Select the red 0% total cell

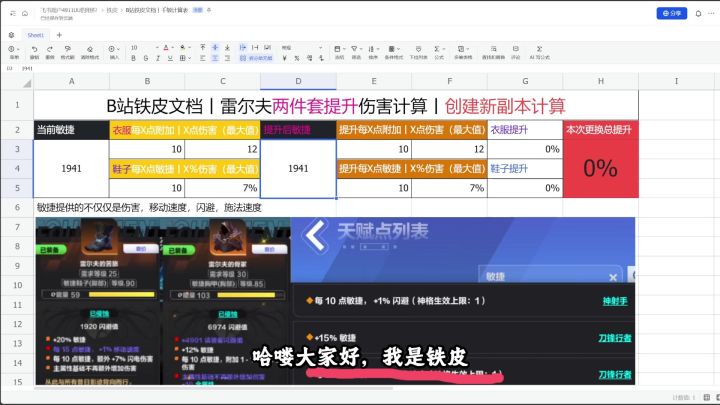(601, 168)
